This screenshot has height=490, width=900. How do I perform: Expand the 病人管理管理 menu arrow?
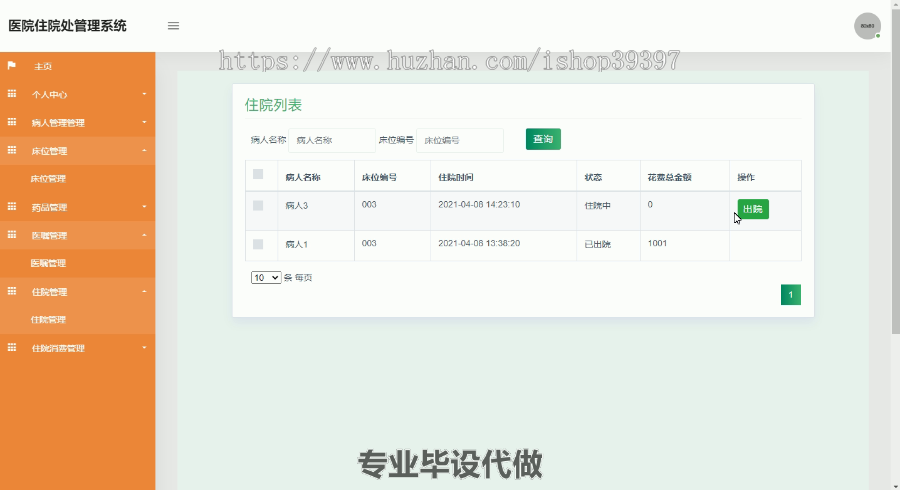144,122
